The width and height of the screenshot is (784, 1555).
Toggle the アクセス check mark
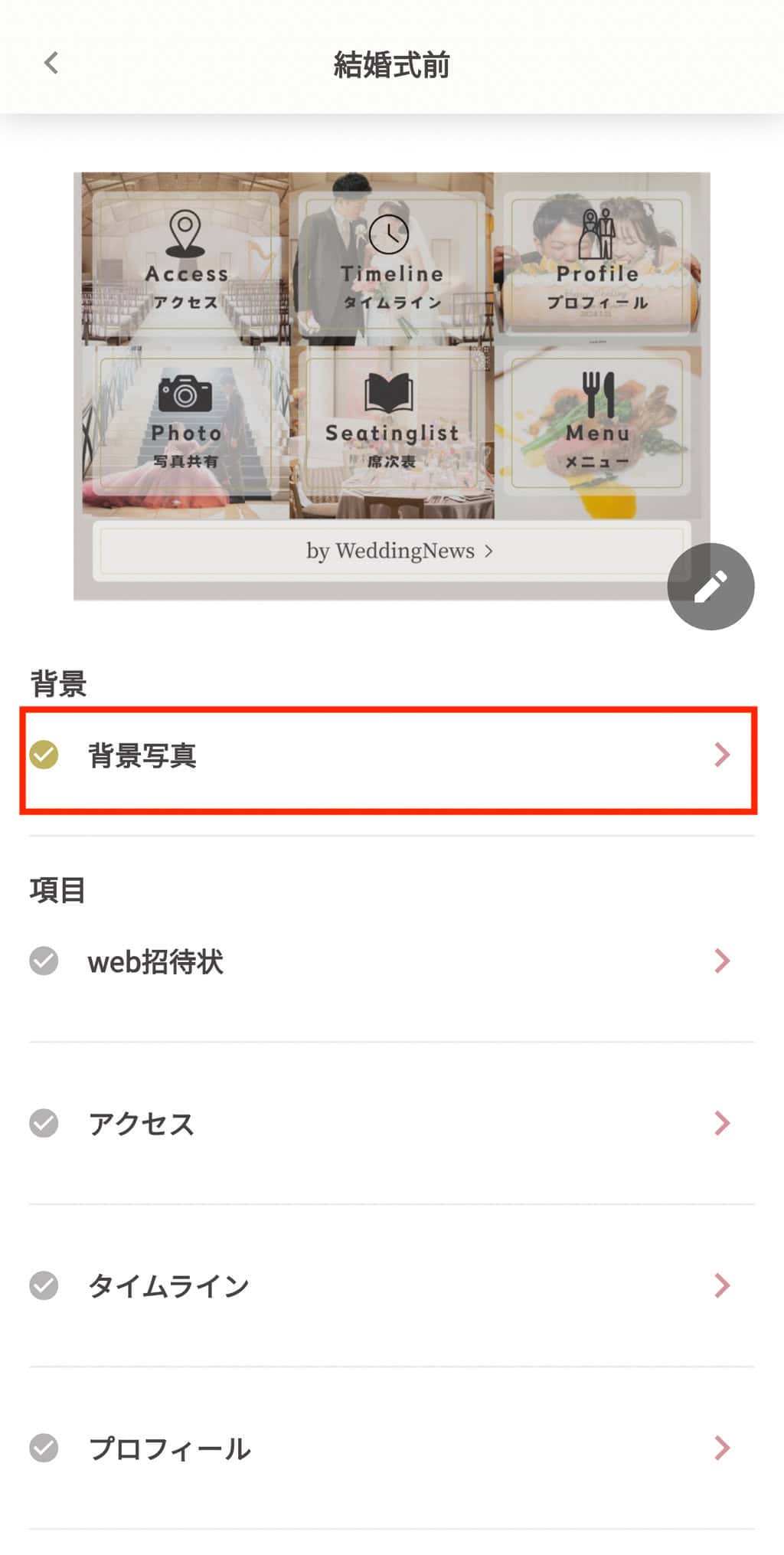pyautogui.click(x=44, y=1123)
